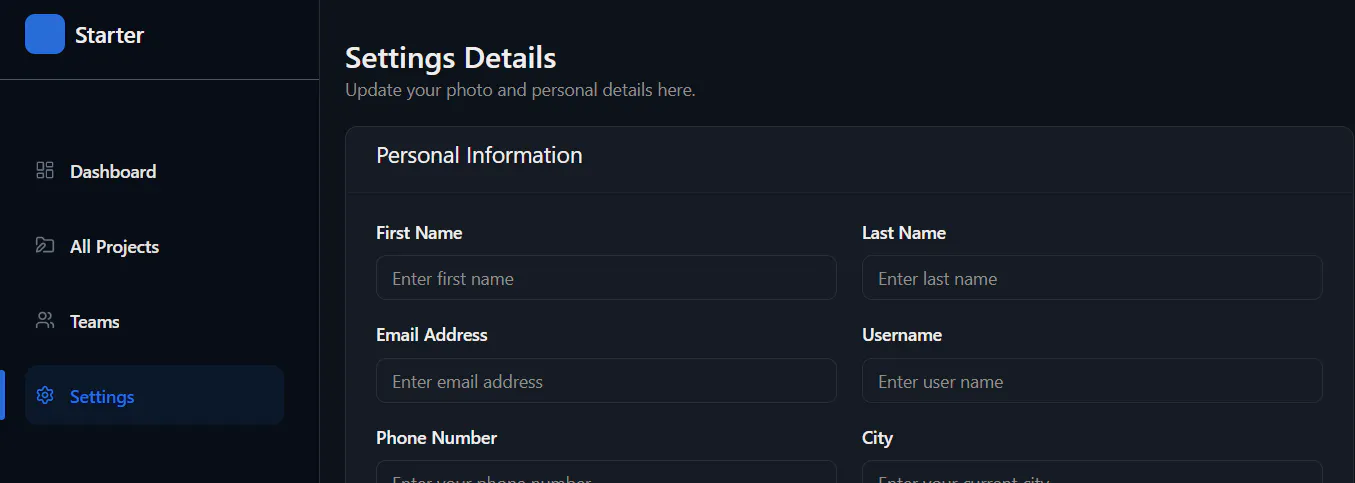1355x483 pixels.
Task: Go to All Projects via sidebar text
Action: point(114,247)
